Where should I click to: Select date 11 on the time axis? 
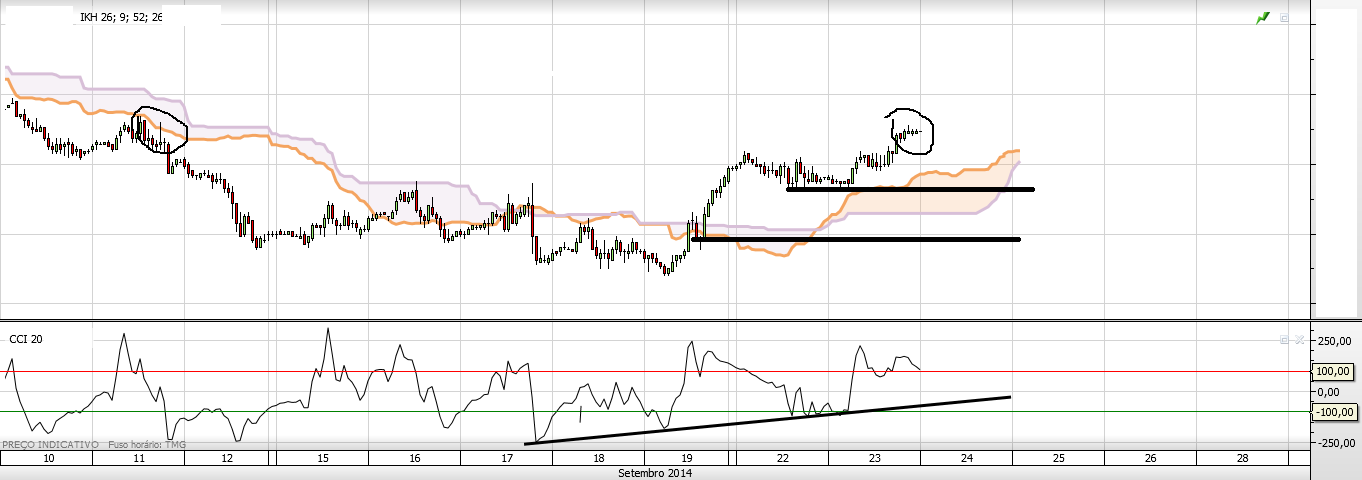click(138, 458)
